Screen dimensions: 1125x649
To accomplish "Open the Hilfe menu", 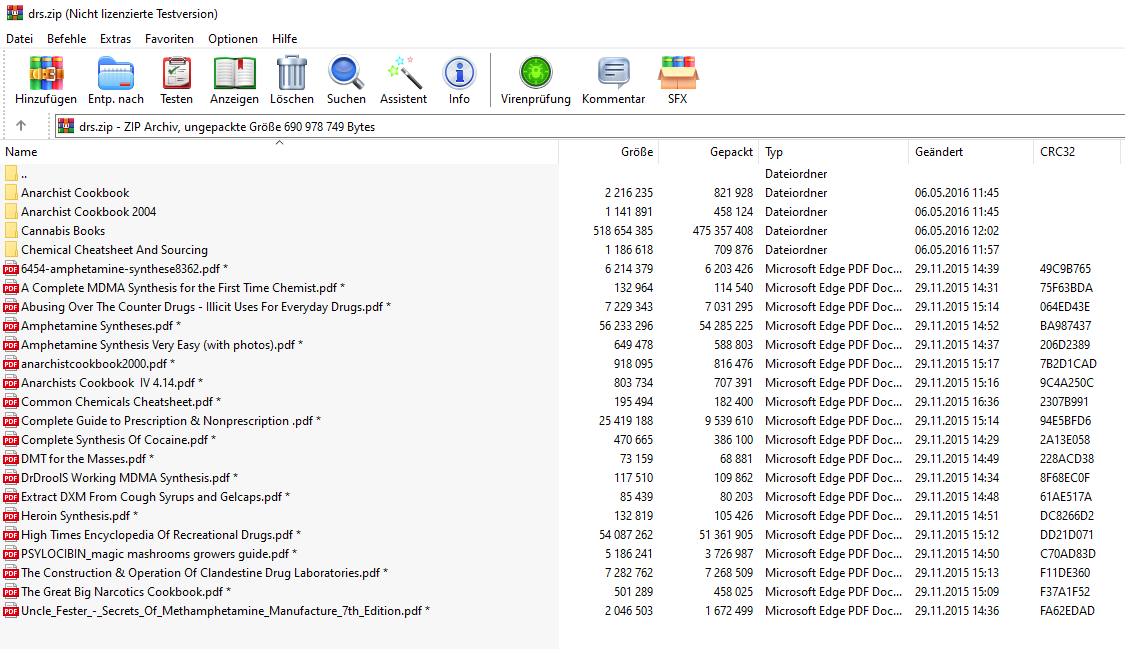I will click(x=285, y=39).
